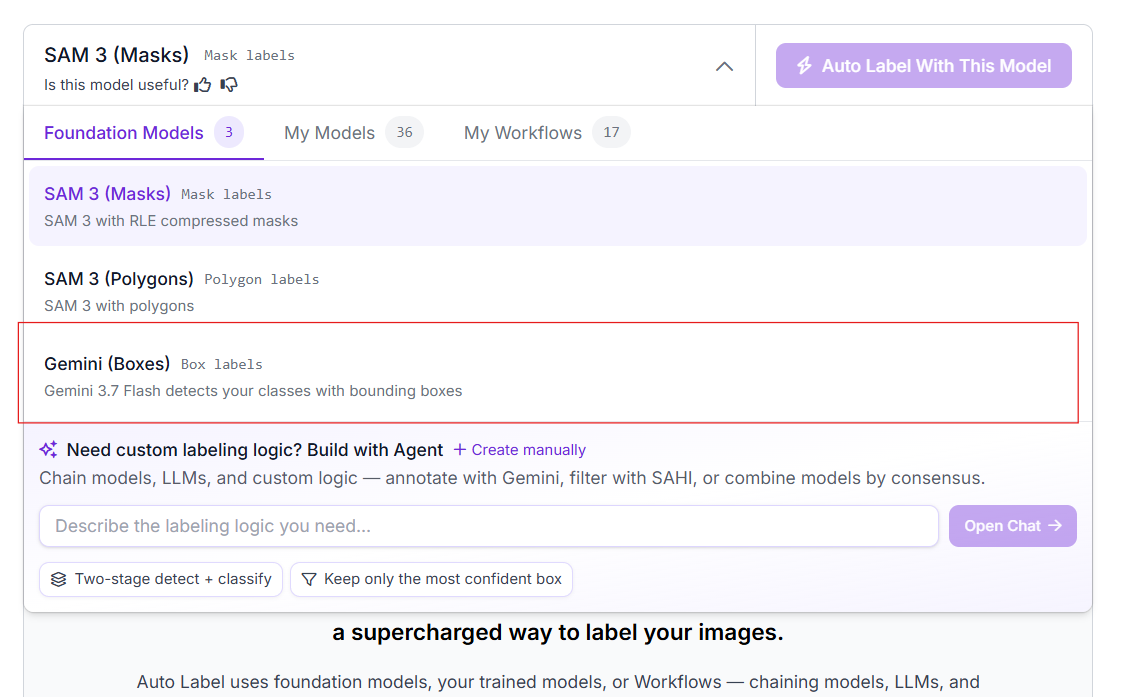Click the 17 count badge on My Workflows
1146x697 pixels.
611,132
